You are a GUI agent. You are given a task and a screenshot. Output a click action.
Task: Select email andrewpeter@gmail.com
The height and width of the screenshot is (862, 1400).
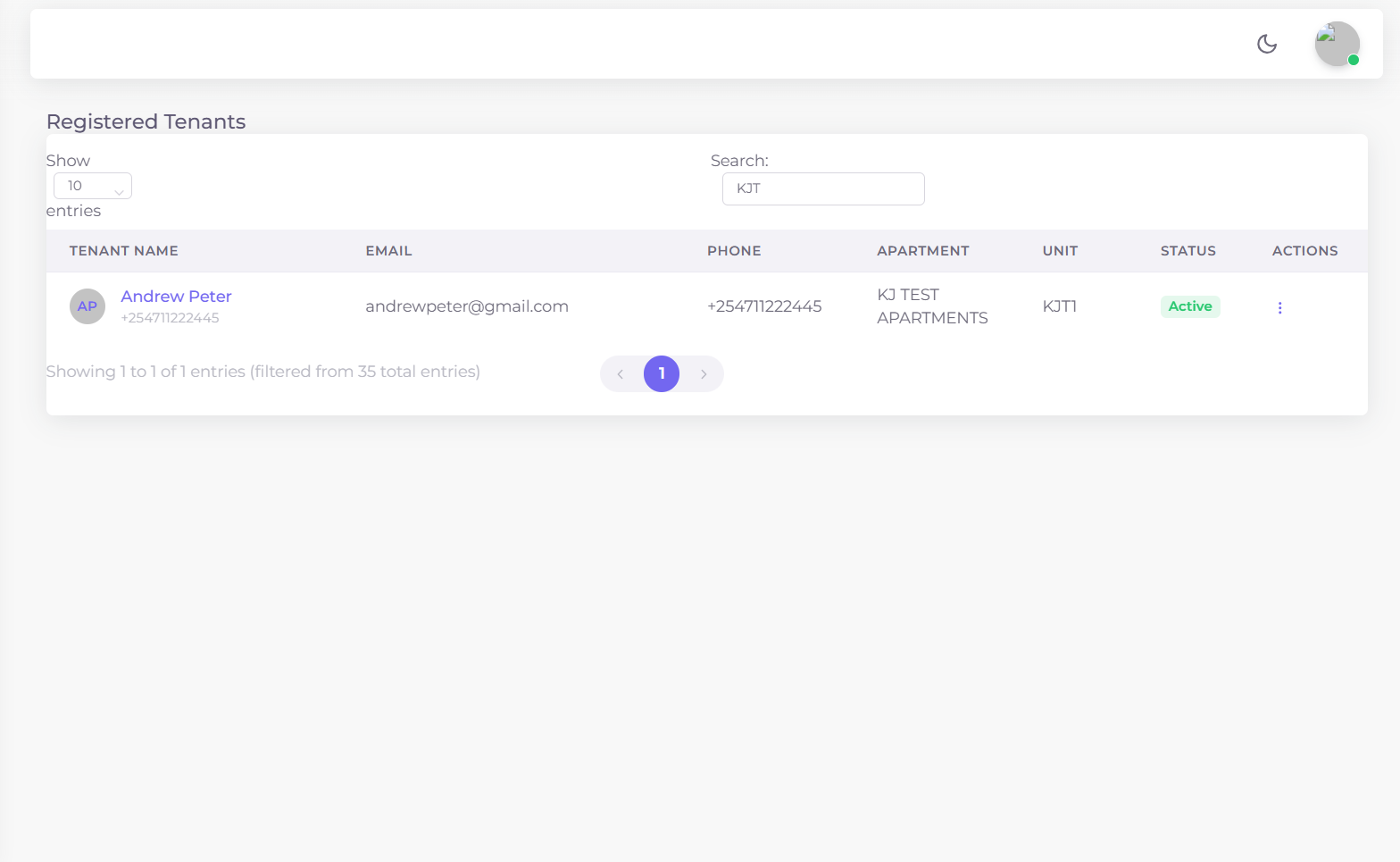click(x=467, y=306)
